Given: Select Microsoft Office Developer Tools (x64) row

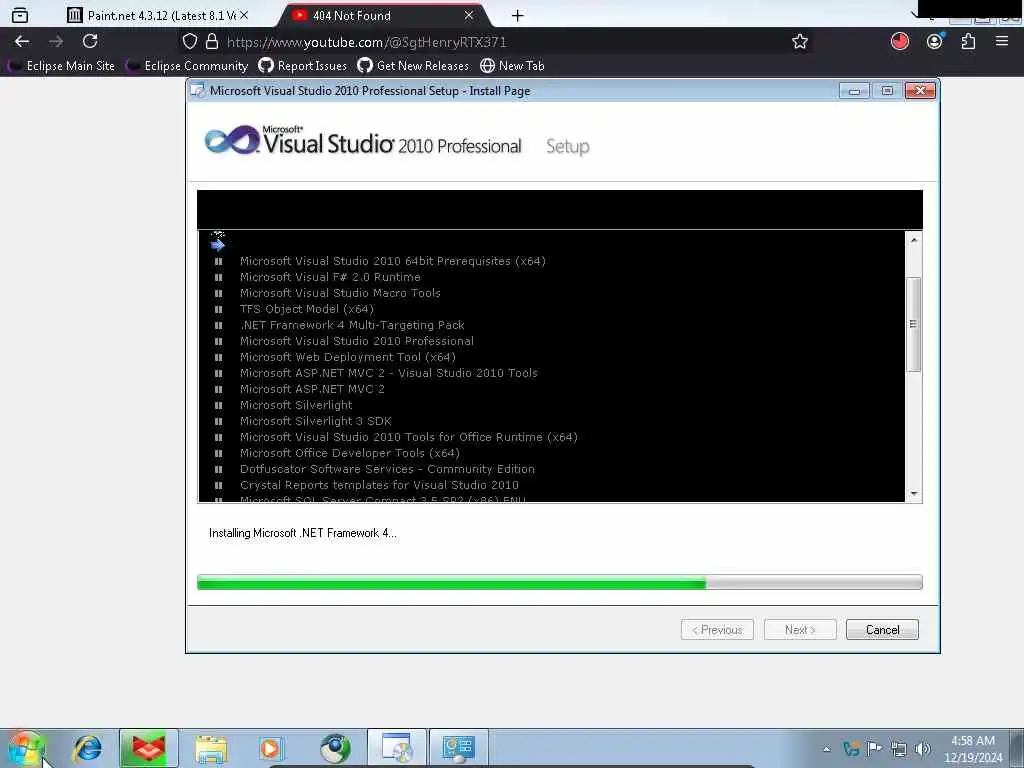Looking at the screenshot, I should point(349,453).
